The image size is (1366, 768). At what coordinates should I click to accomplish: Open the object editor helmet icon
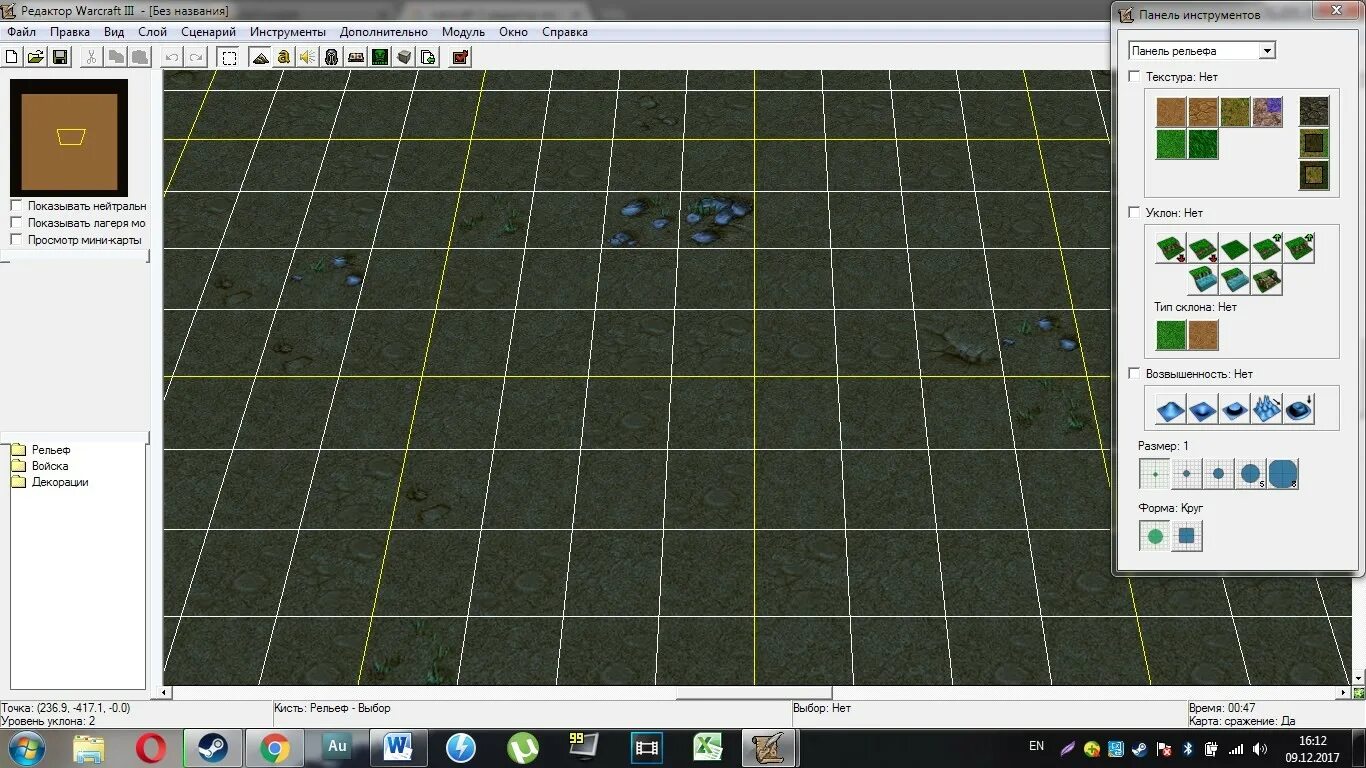(332, 57)
